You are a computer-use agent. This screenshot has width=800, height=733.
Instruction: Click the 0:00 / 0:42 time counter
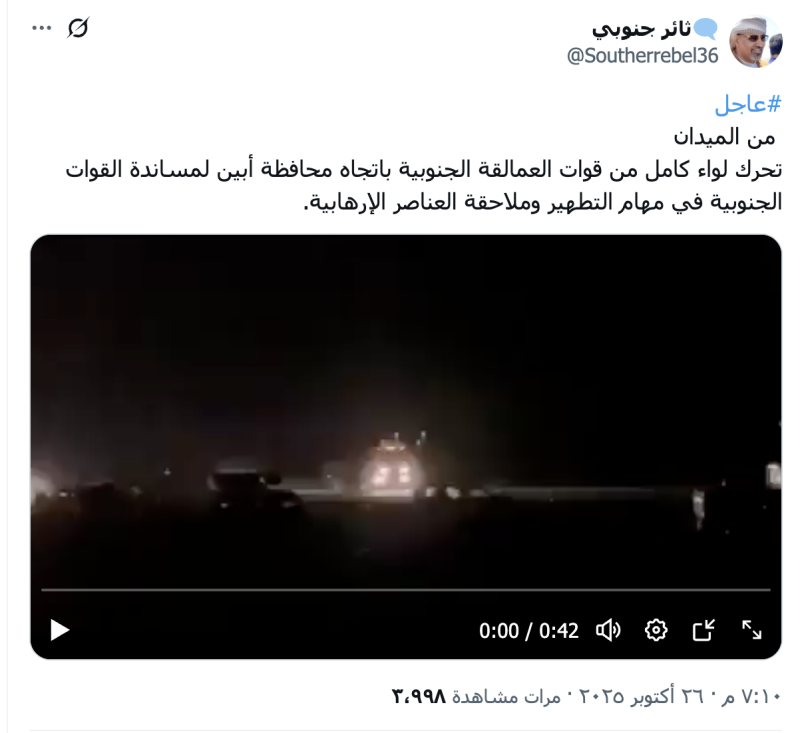click(529, 631)
